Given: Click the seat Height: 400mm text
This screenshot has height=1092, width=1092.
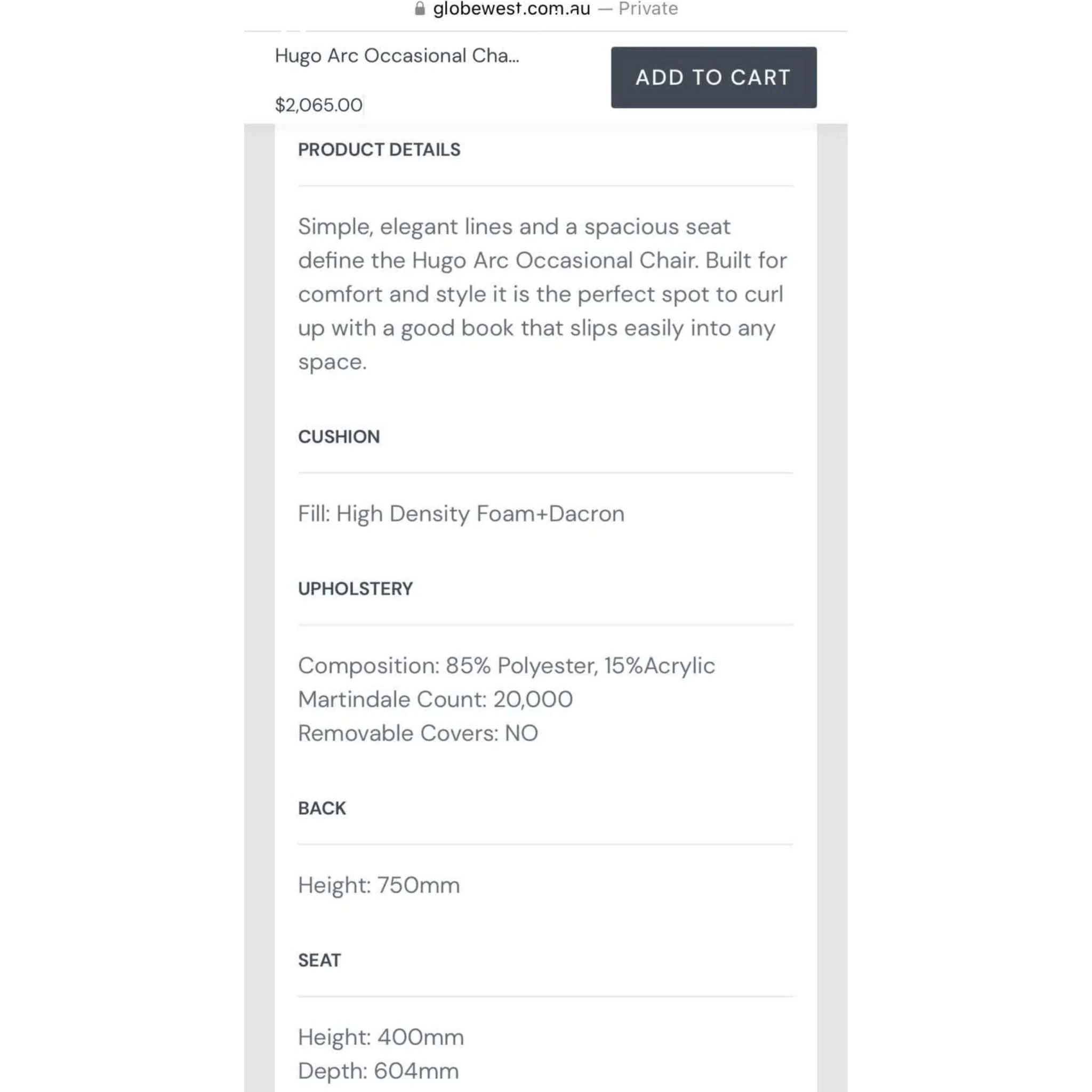Looking at the screenshot, I should pyautogui.click(x=381, y=1038).
